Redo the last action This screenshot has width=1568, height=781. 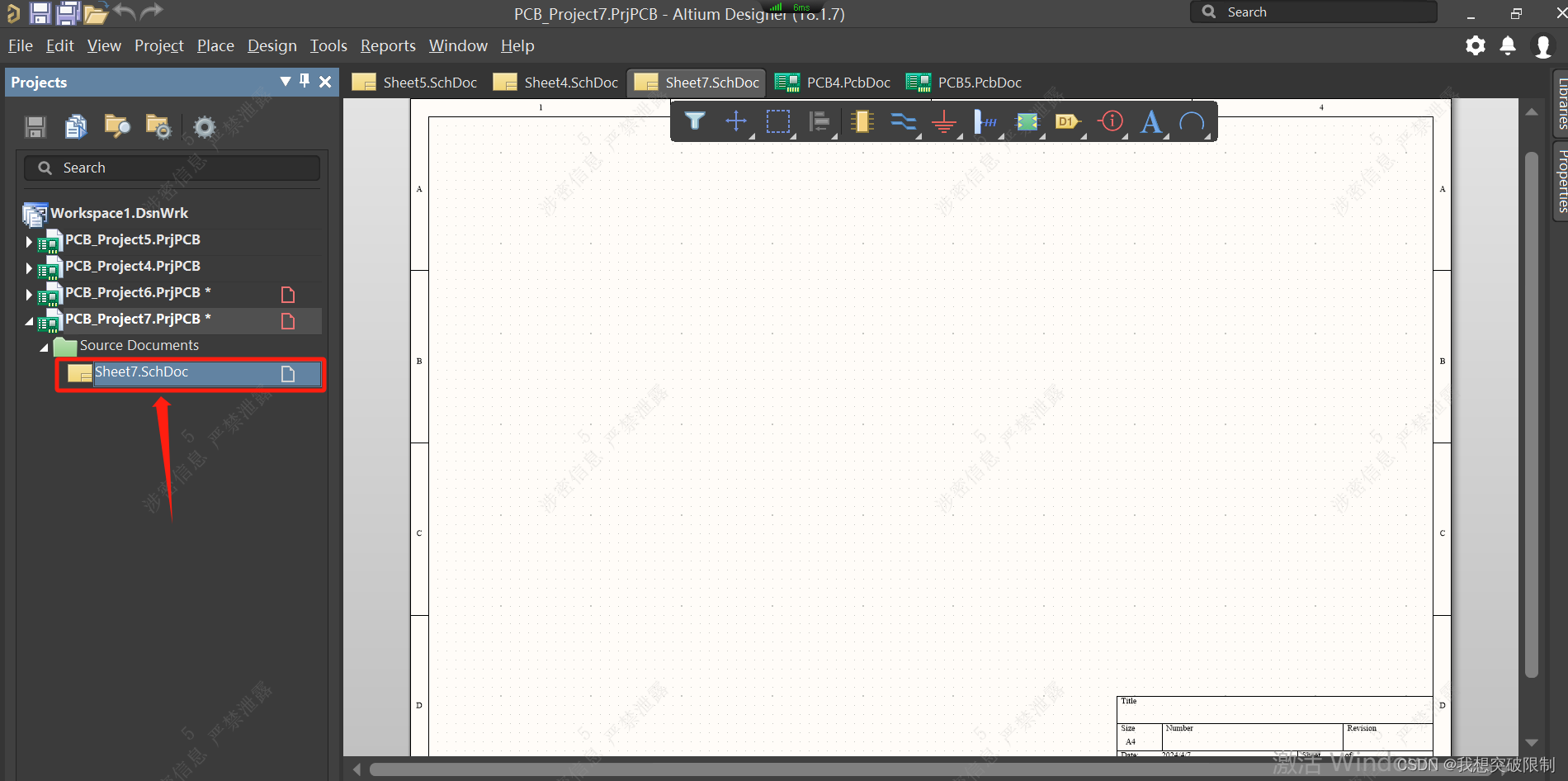[x=152, y=12]
